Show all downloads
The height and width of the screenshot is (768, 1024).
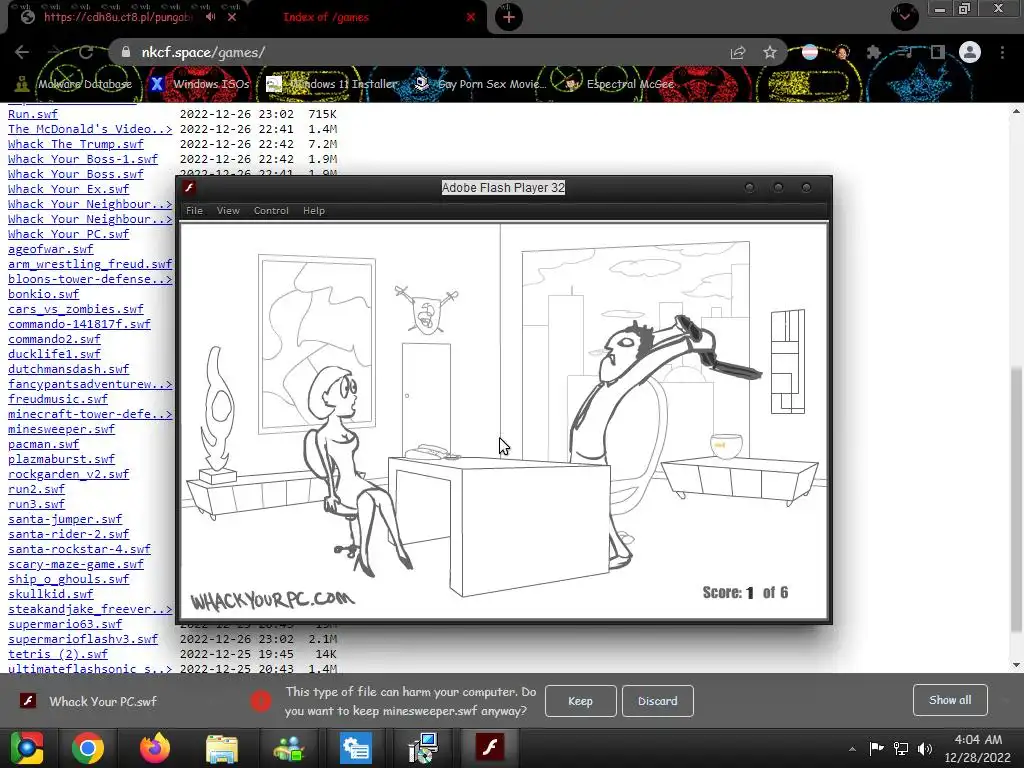click(x=950, y=700)
